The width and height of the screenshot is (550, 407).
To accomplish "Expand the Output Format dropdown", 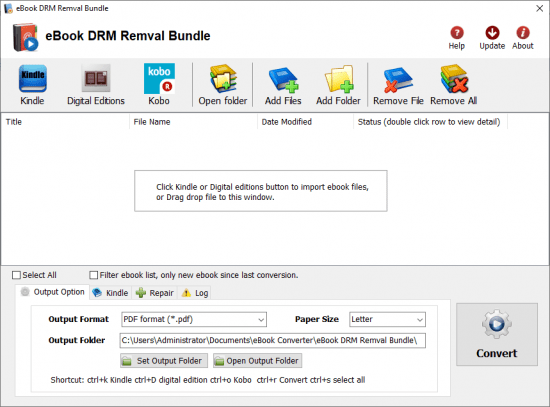I will coord(194,319).
